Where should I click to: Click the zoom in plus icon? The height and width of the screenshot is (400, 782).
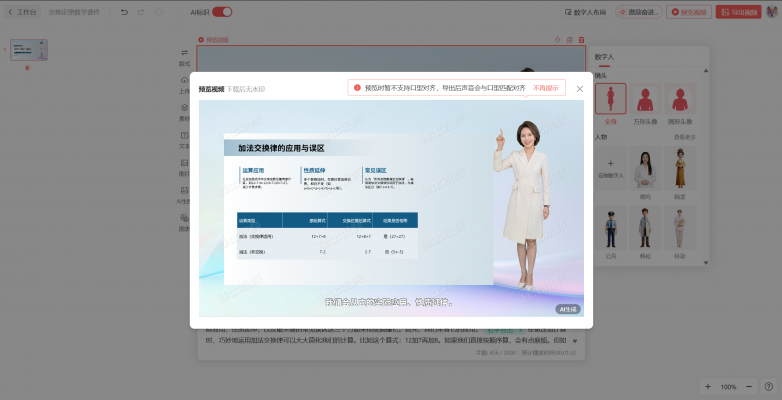tap(708, 386)
